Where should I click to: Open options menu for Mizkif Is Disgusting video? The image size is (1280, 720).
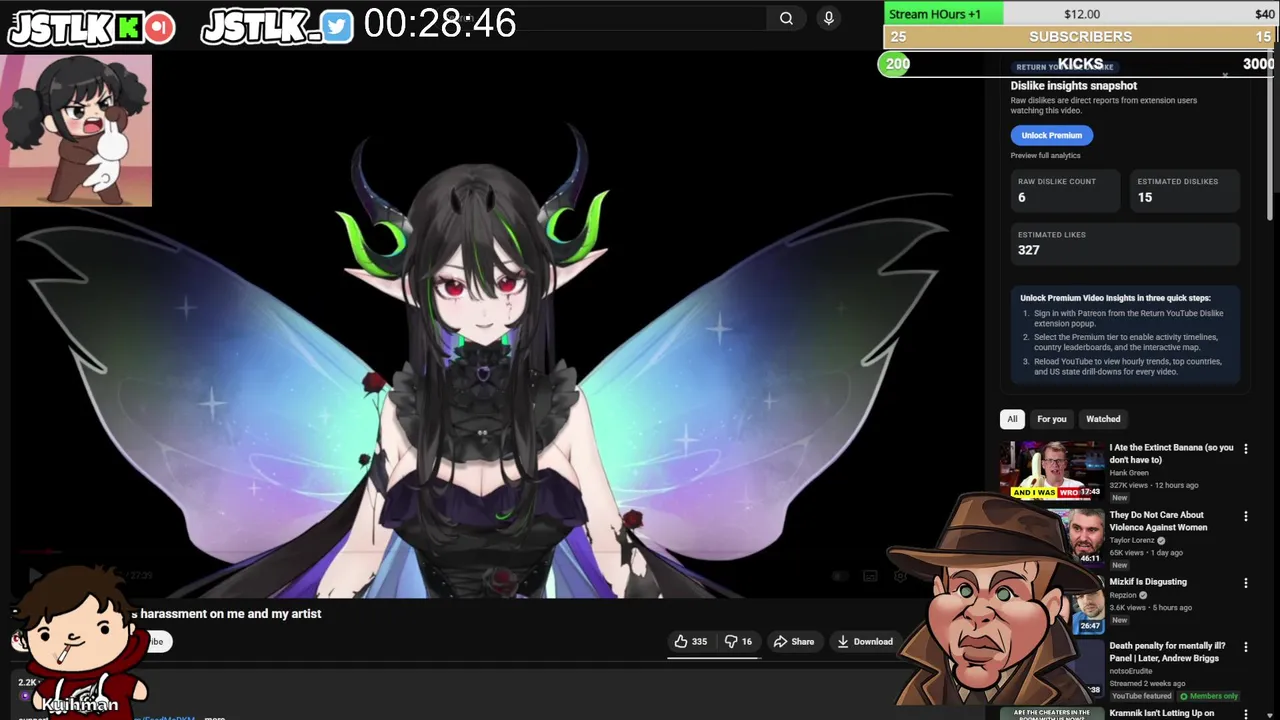click(1245, 583)
